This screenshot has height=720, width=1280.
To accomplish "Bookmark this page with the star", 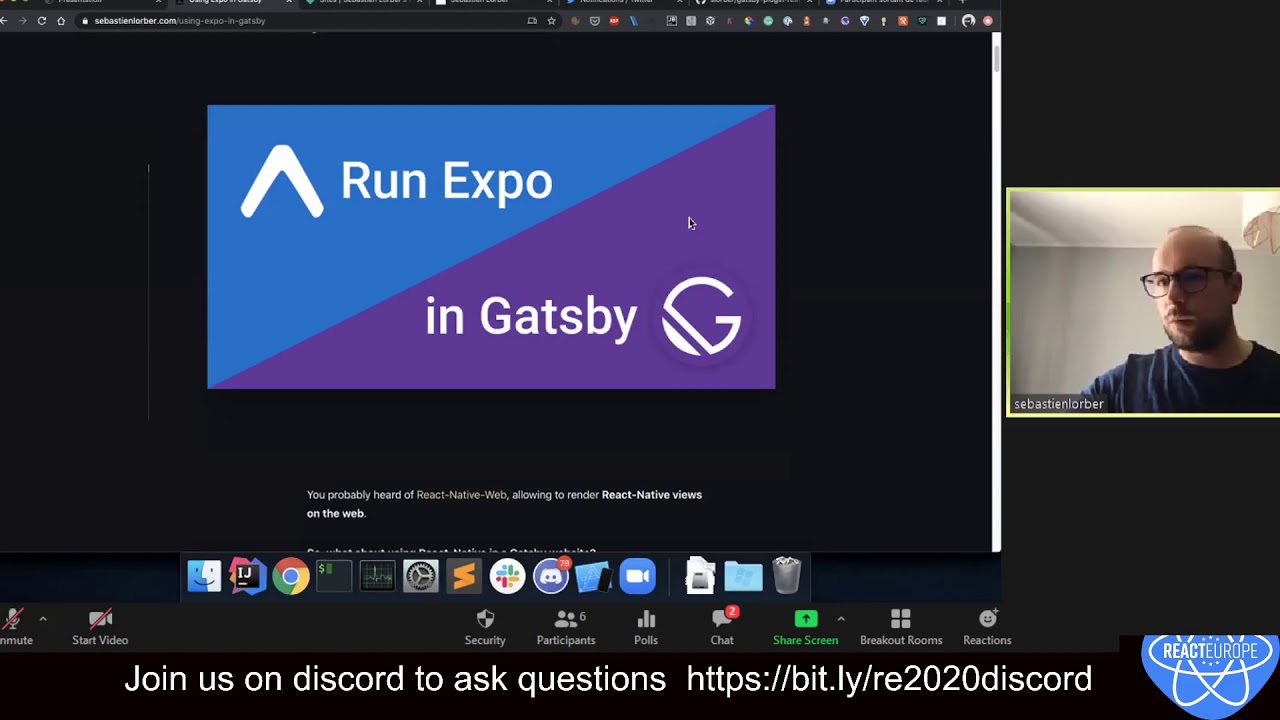I will 551,21.
